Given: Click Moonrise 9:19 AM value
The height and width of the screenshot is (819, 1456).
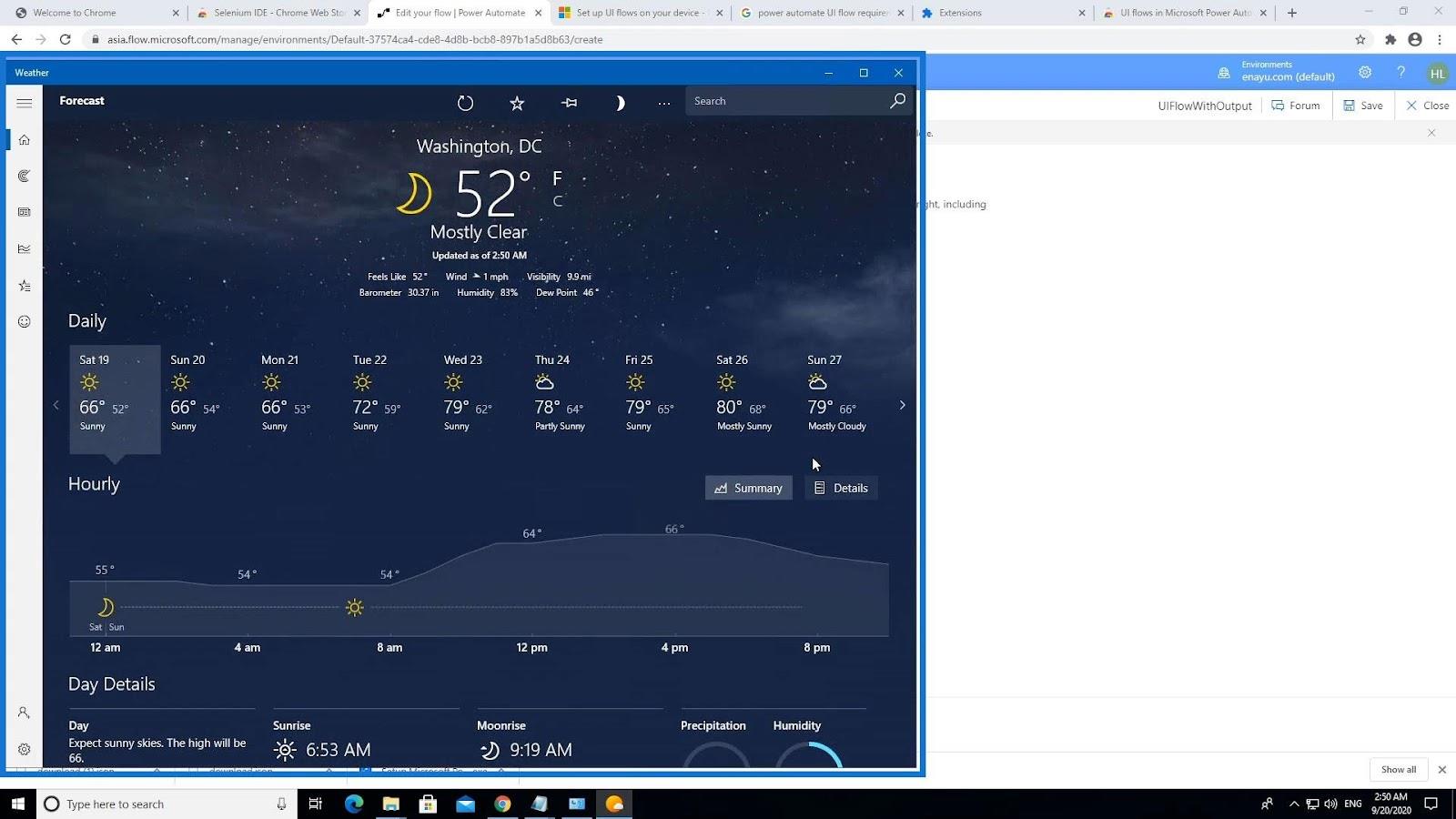Looking at the screenshot, I should 541,750.
